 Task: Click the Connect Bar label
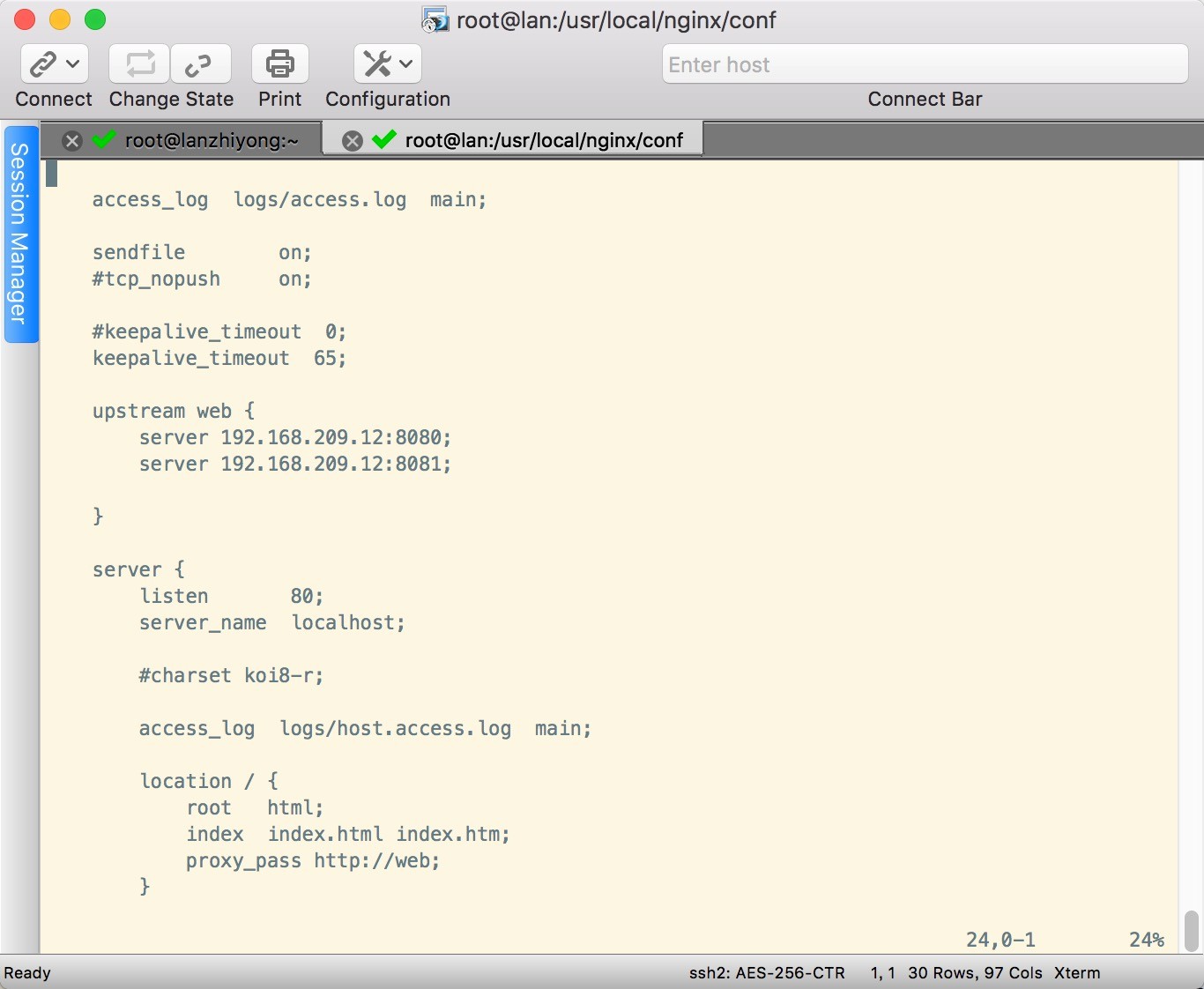coord(925,100)
